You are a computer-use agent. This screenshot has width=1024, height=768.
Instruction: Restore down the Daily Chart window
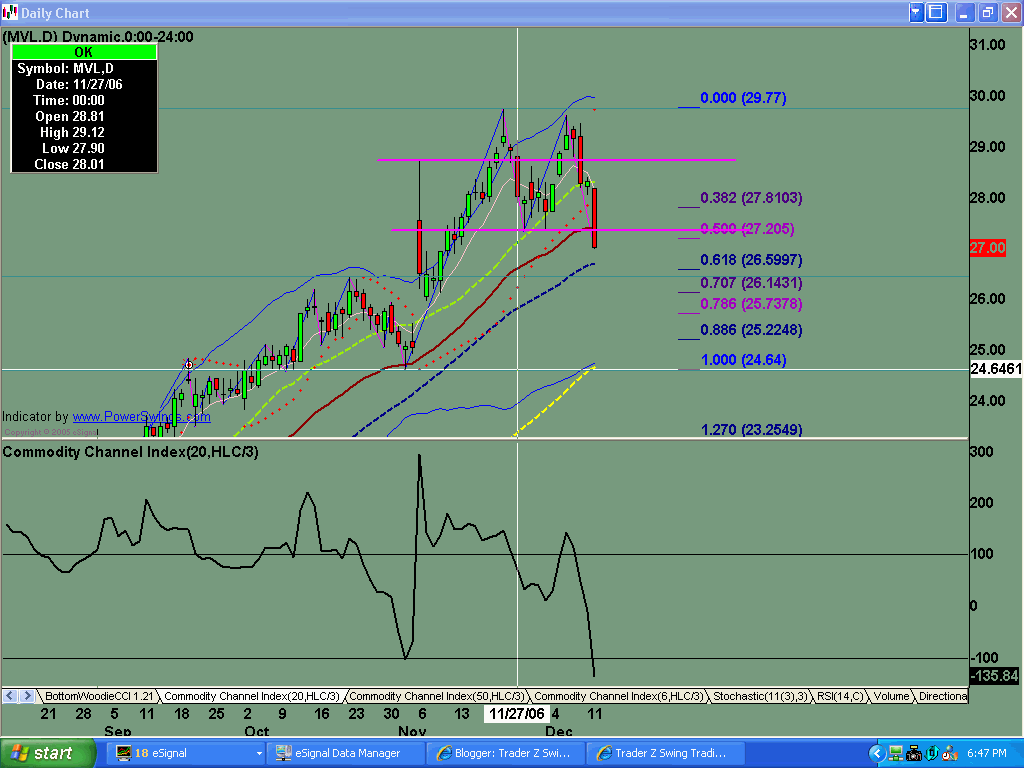pos(987,12)
